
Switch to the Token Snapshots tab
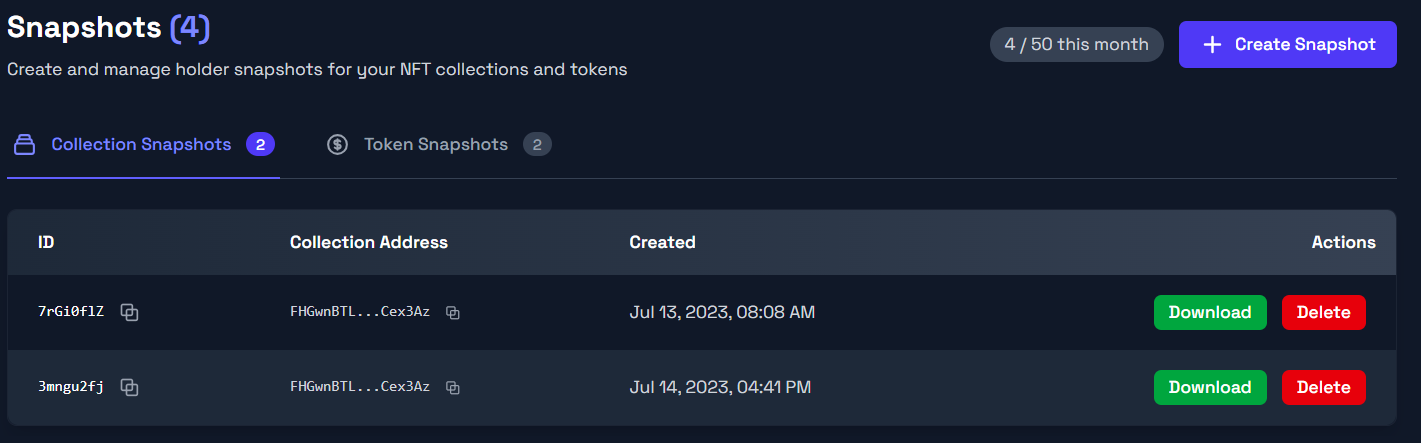coord(435,145)
